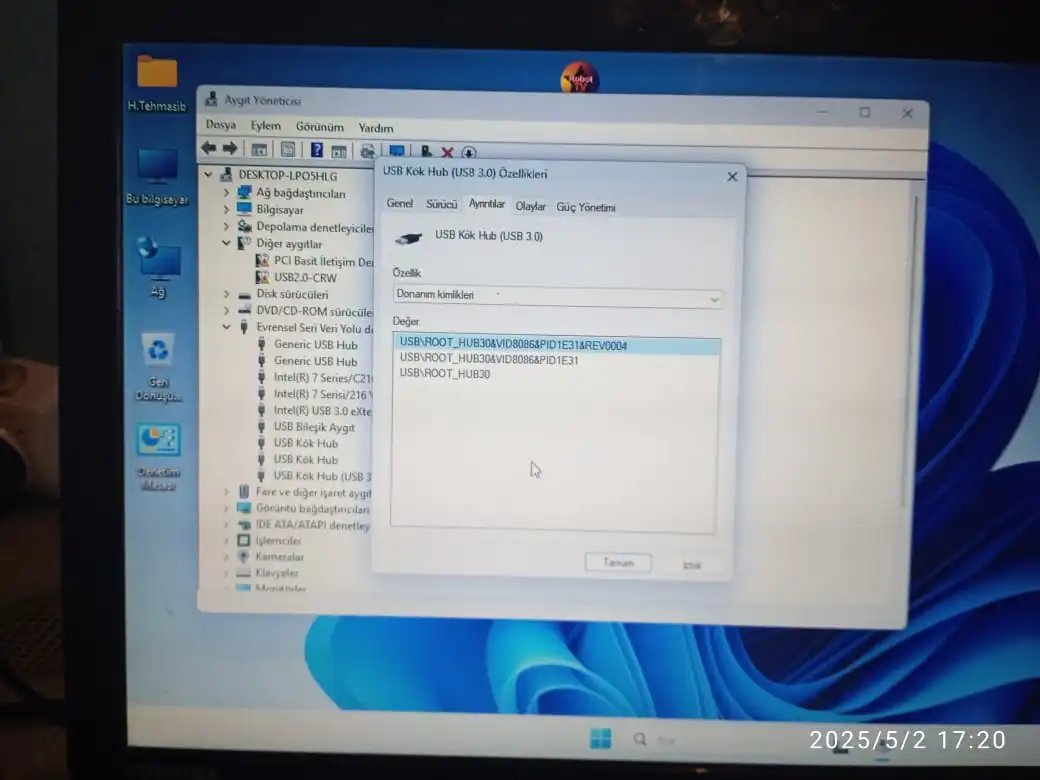Click the red X uninstall device icon

coord(448,153)
